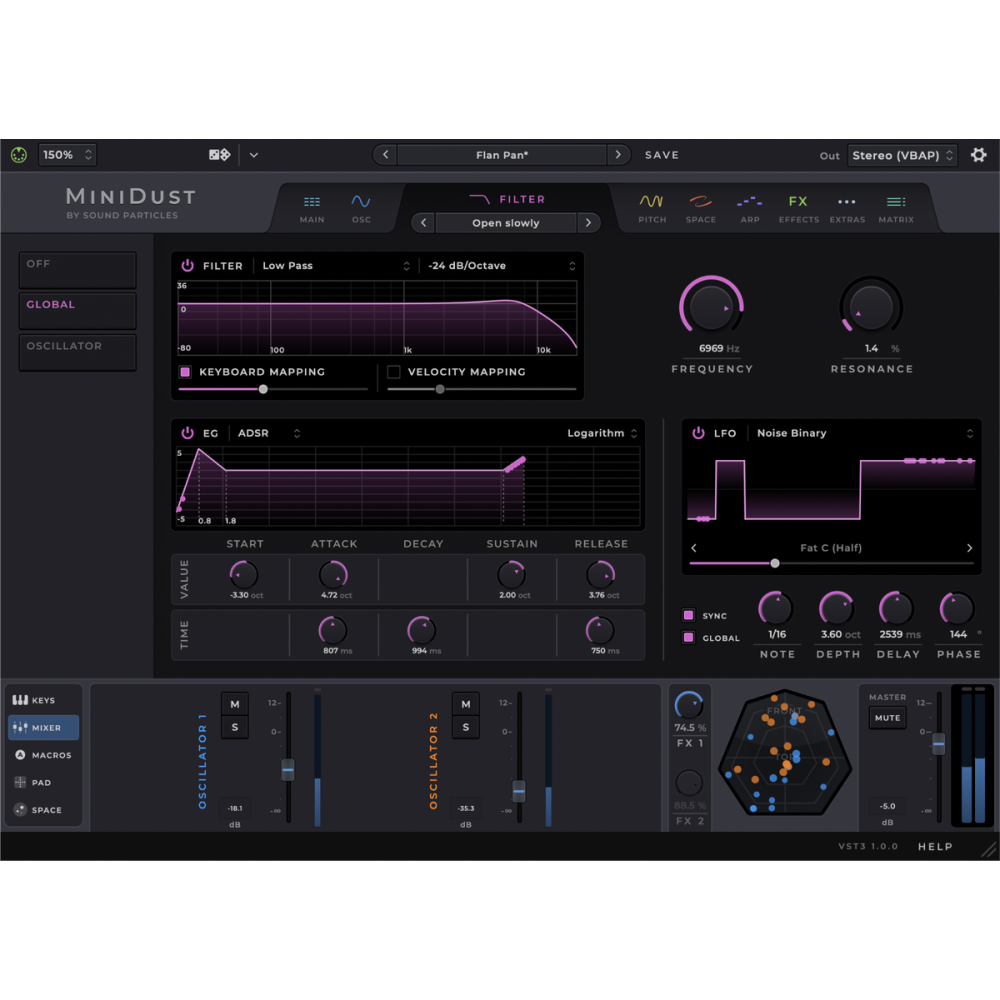
Task: Toggle the LFO power icon
Action: pyautogui.click(x=698, y=433)
